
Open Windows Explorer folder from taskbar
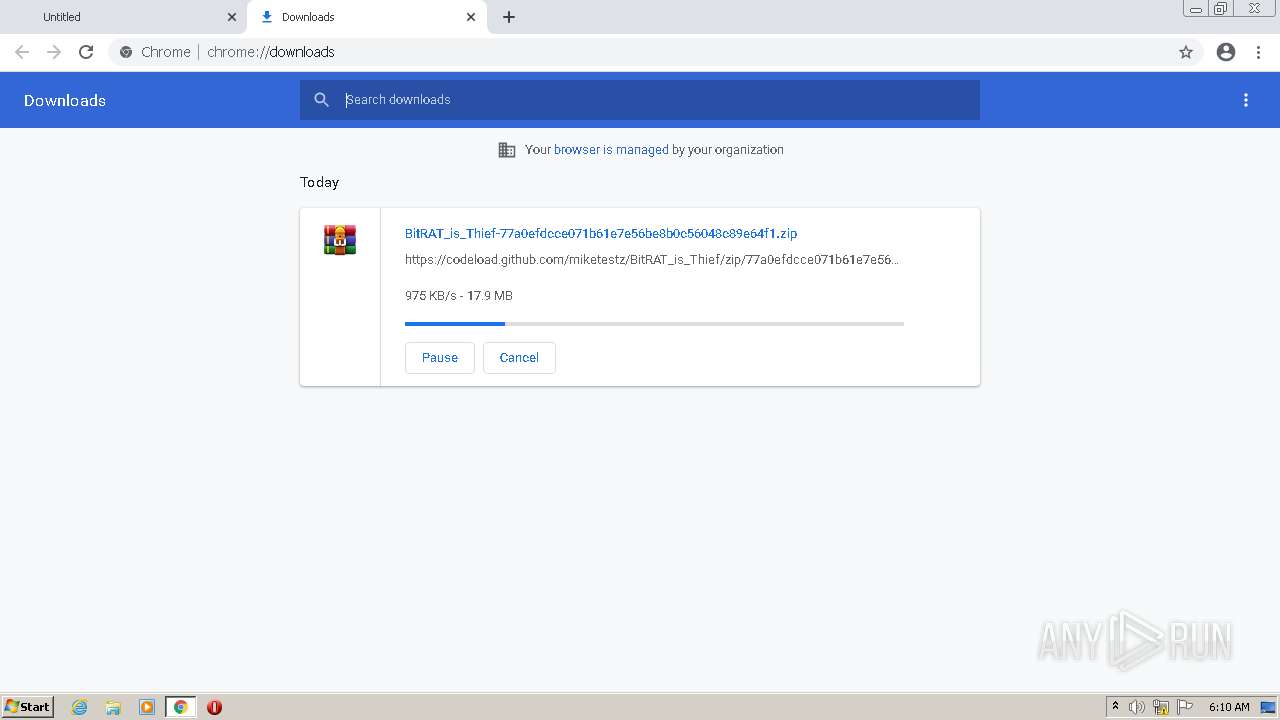[x=113, y=707]
